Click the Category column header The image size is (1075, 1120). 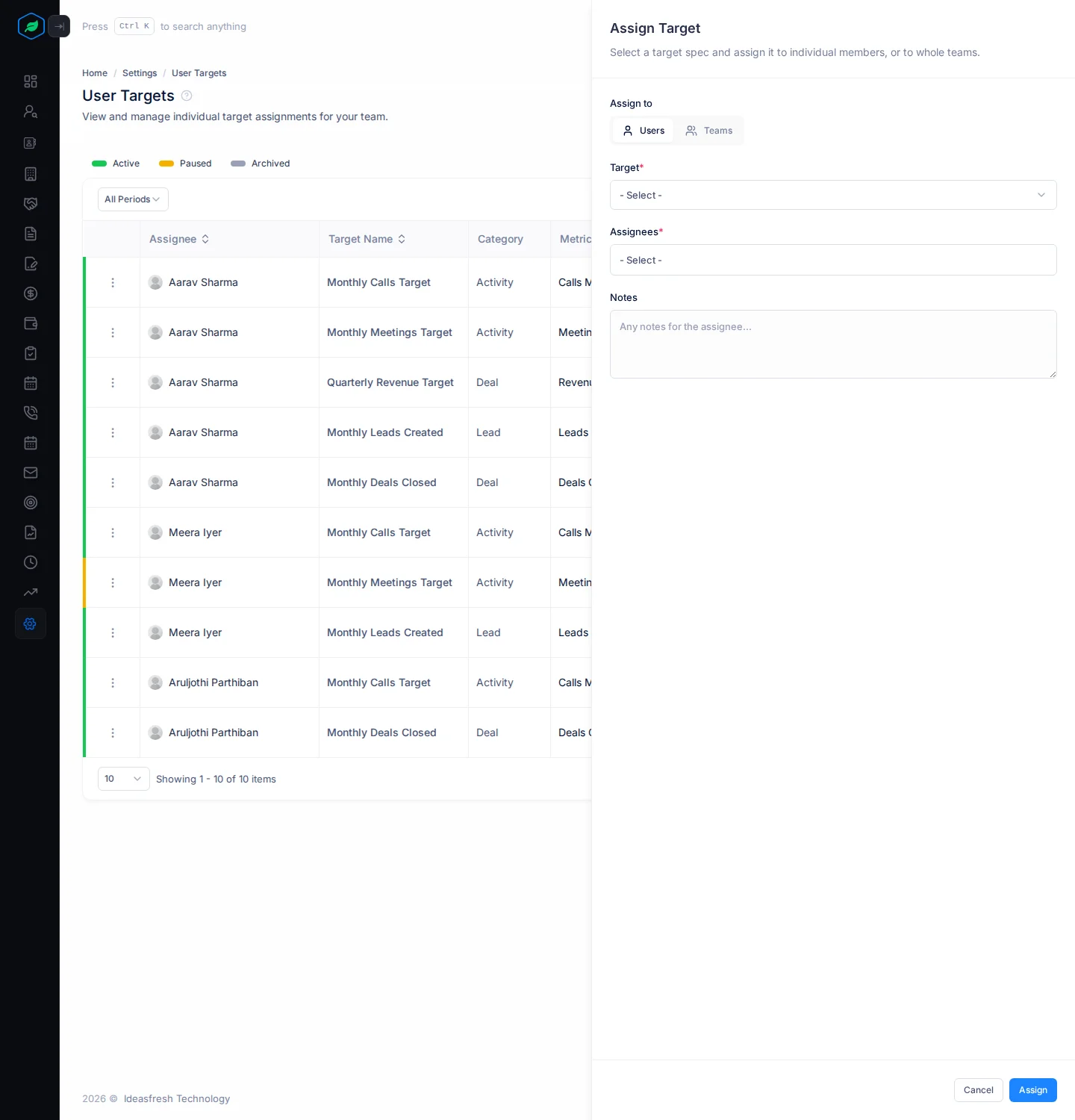click(500, 239)
